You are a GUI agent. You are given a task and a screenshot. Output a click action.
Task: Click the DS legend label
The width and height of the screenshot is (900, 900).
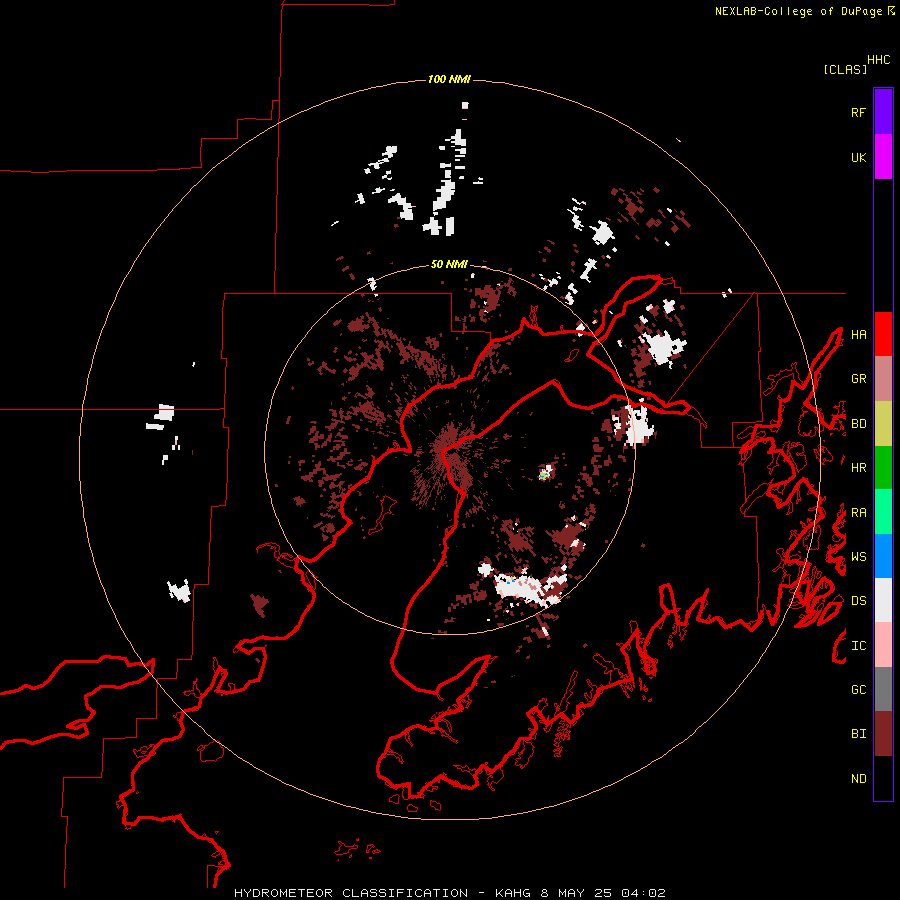(859, 601)
